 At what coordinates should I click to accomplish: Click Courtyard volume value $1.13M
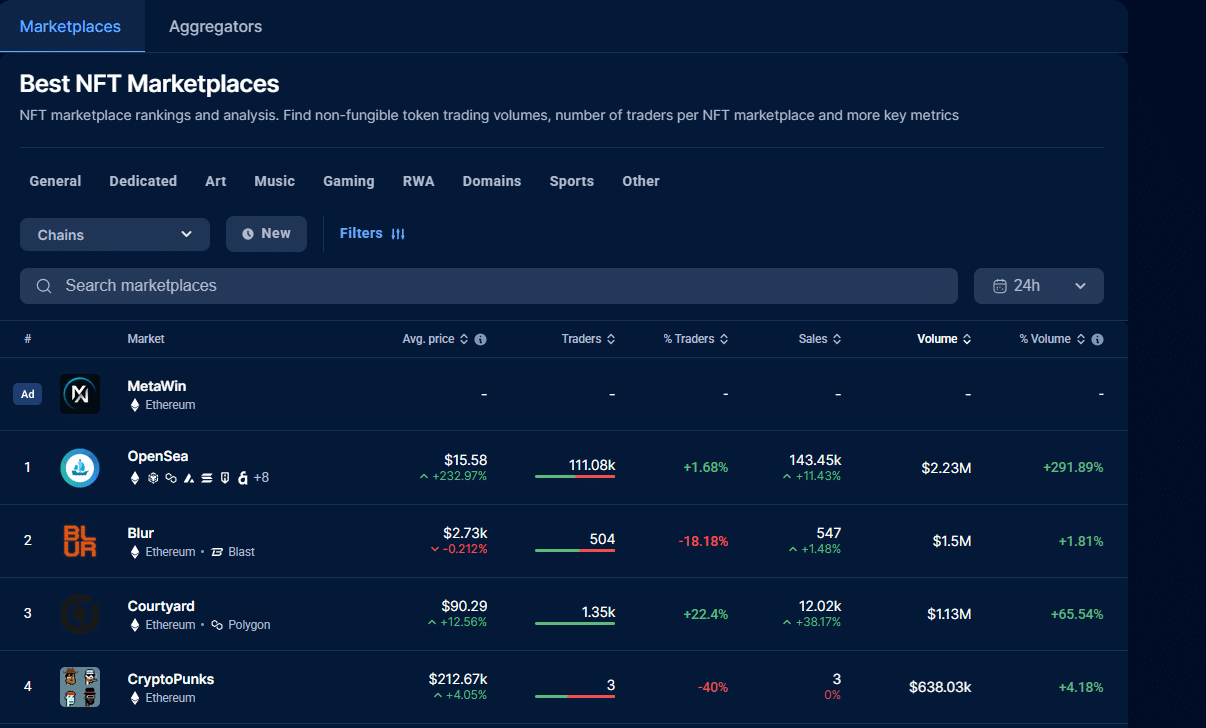(x=948, y=613)
